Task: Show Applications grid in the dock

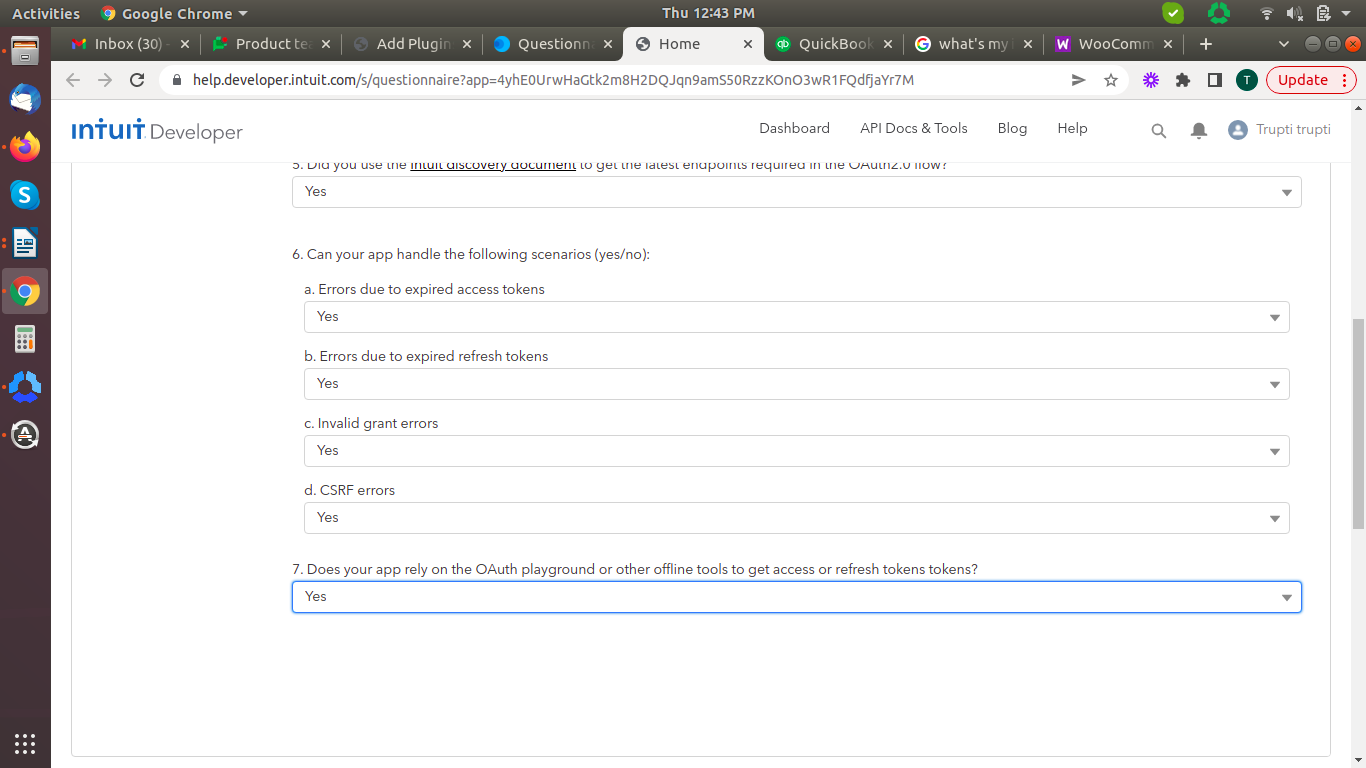Action: tap(25, 743)
